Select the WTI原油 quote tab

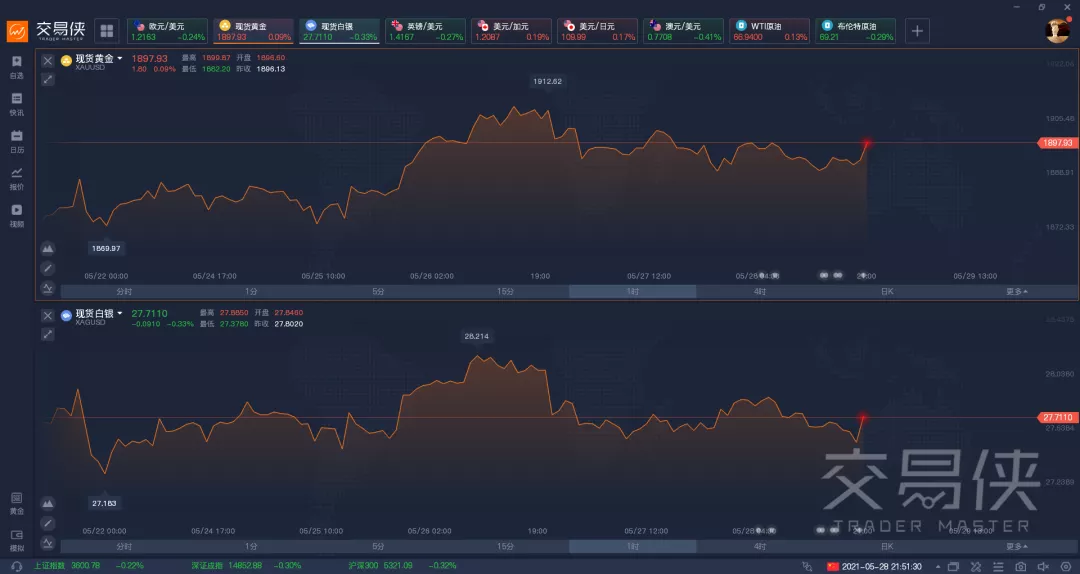click(x=769, y=31)
